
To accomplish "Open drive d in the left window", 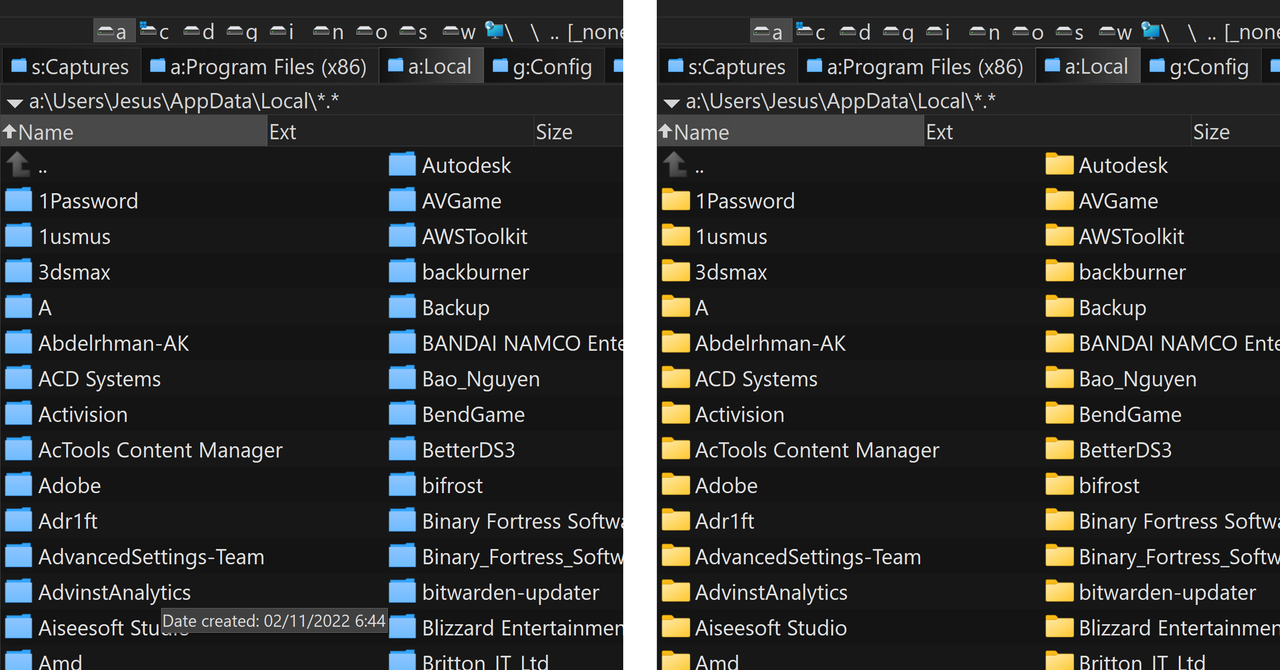I will 198,32.
